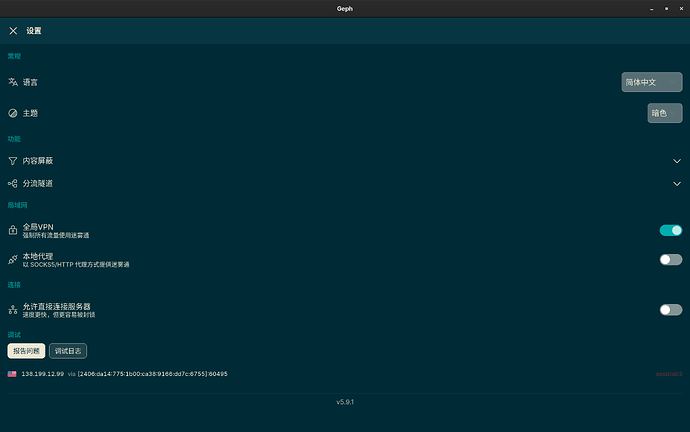690x432 pixels.
Task: Close the Geph window from the title bar
Action: (x=681, y=9)
